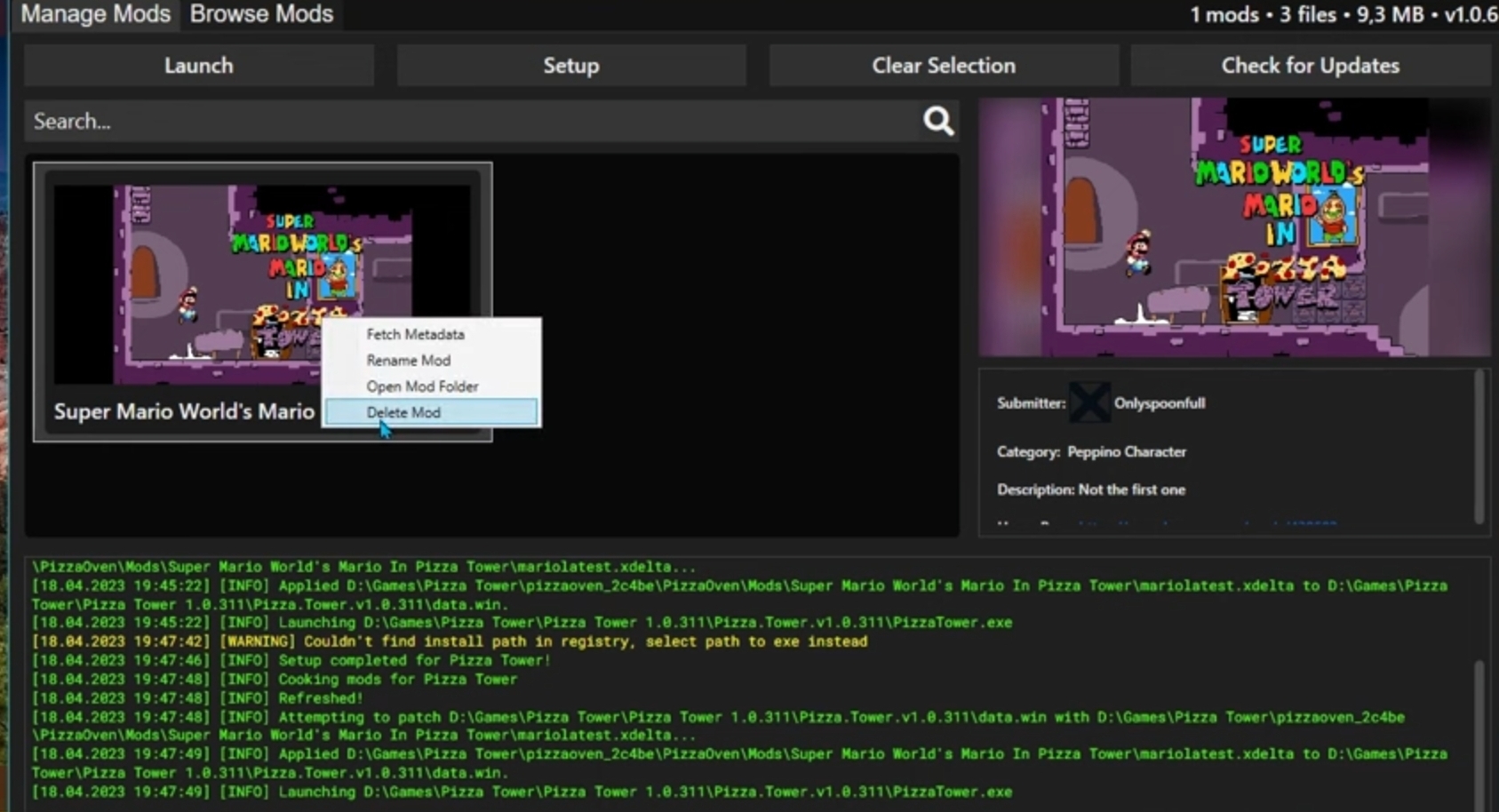This screenshot has width=1499, height=812.
Task: Click the Setup completed for Pizza Tower log line
Action: 291,660
